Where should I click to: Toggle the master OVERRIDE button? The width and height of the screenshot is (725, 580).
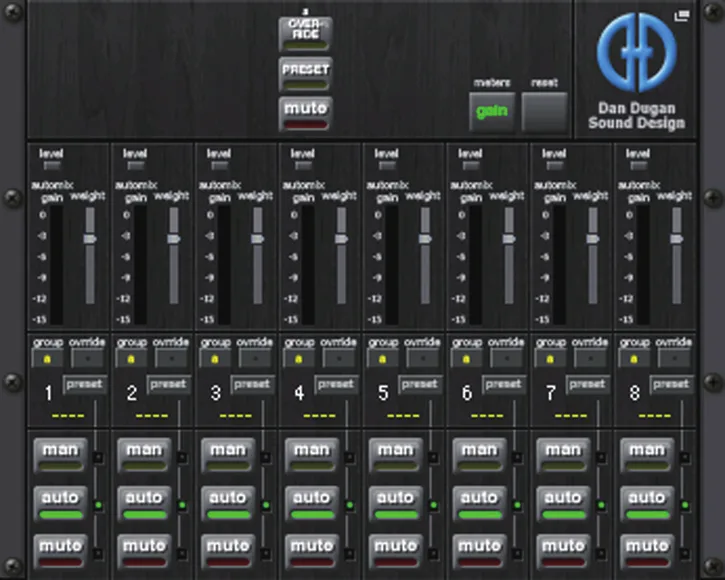pyautogui.click(x=306, y=34)
